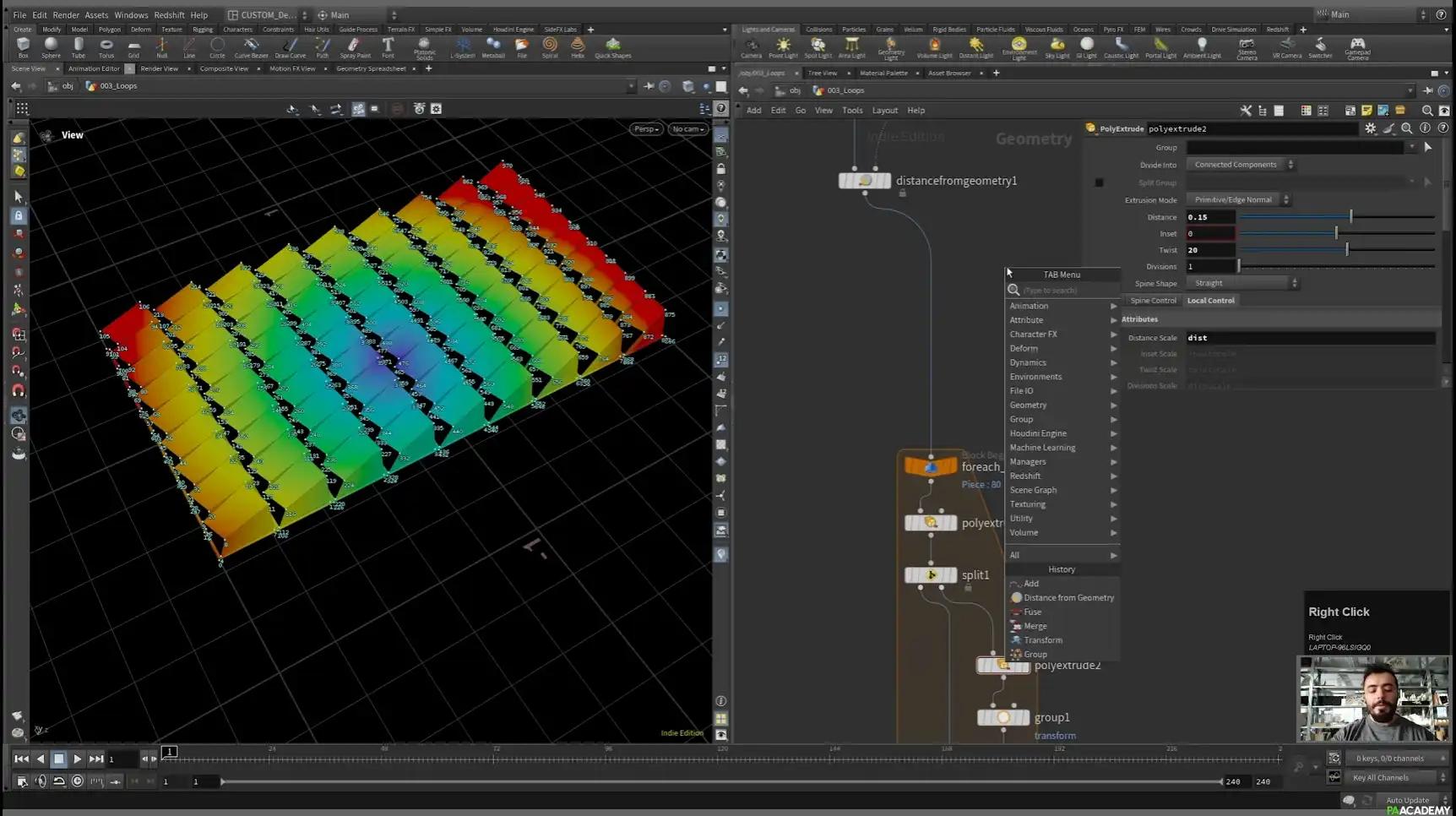Select the Metaball shelf tool
This screenshot has width=1456, height=816.
point(492,46)
